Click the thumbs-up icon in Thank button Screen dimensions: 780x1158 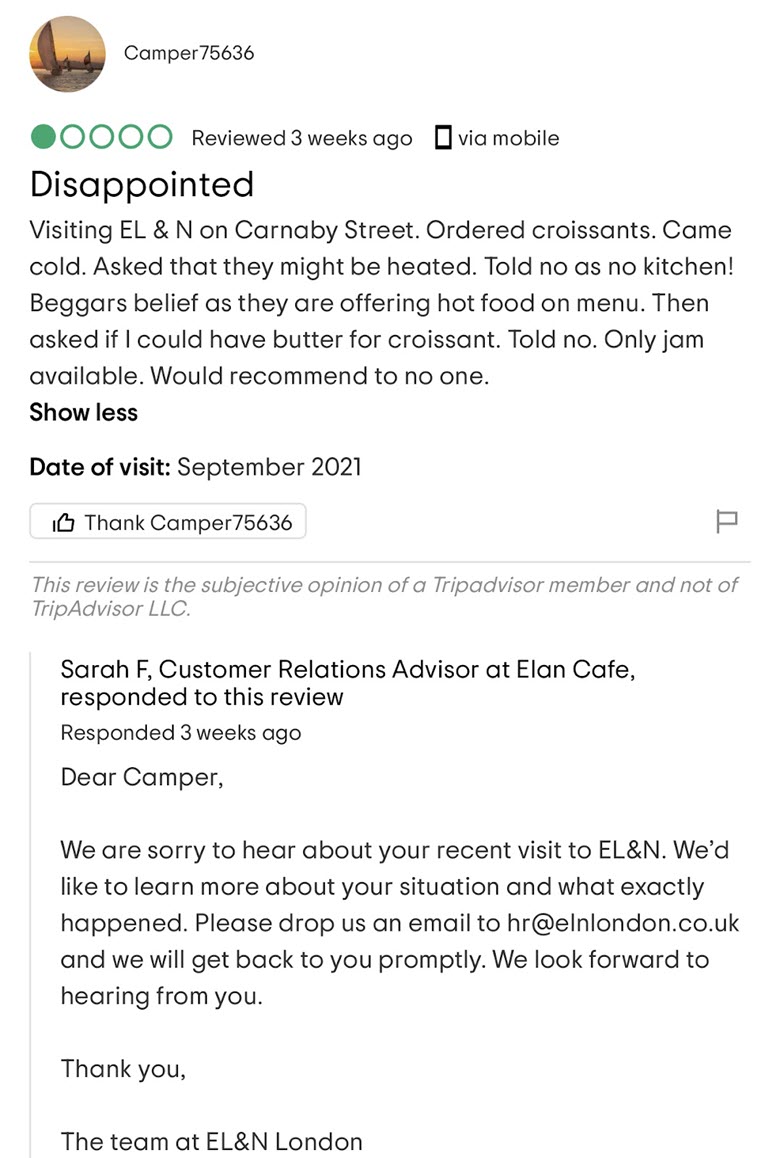64,523
